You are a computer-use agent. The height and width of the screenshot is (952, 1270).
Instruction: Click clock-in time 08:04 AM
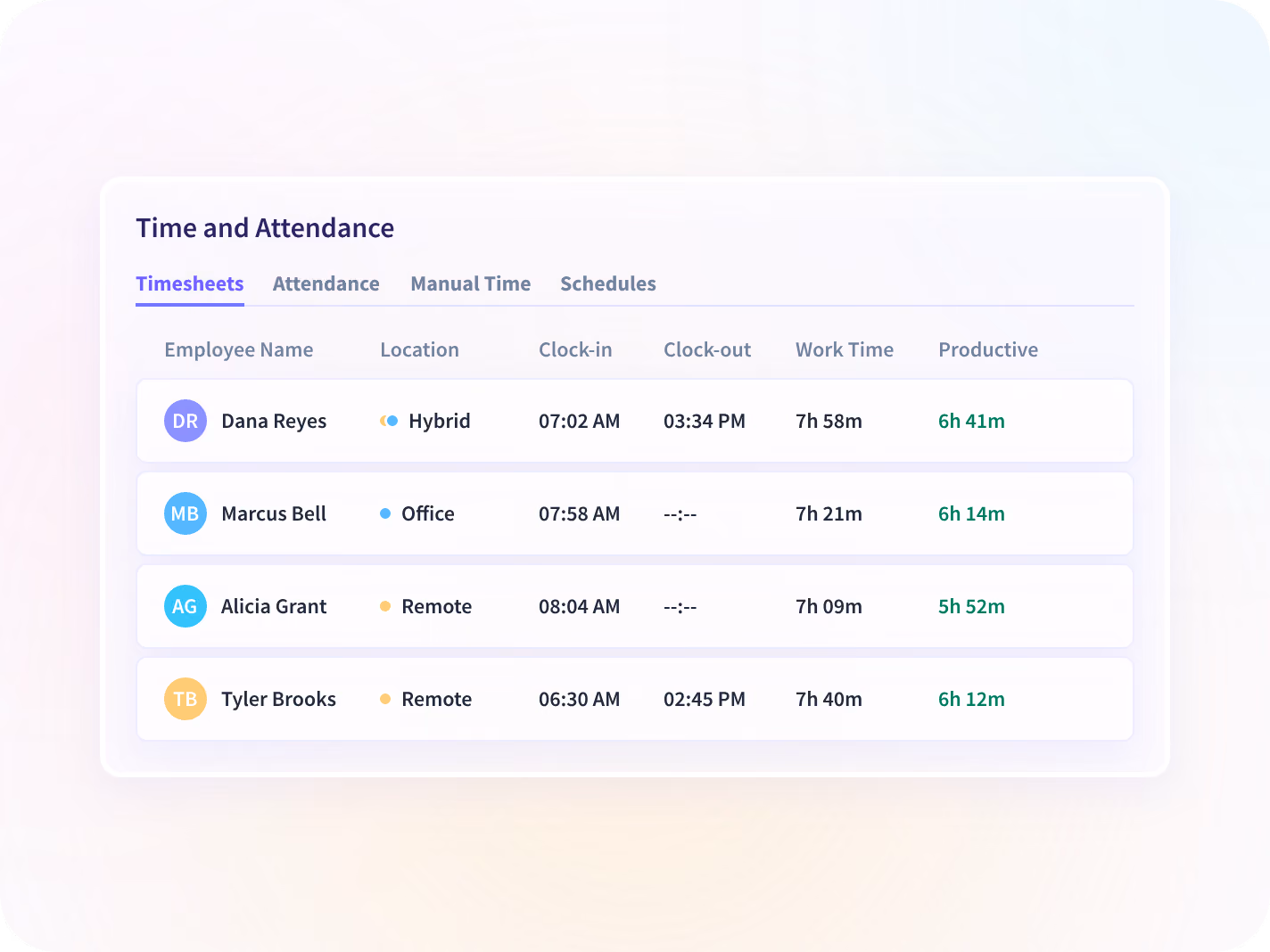point(580,606)
